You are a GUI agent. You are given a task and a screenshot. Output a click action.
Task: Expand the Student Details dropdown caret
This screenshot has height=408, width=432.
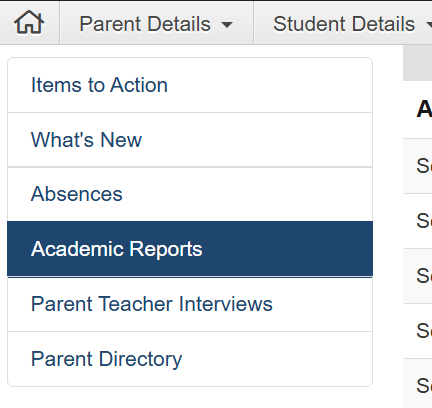tap(429, 25)
